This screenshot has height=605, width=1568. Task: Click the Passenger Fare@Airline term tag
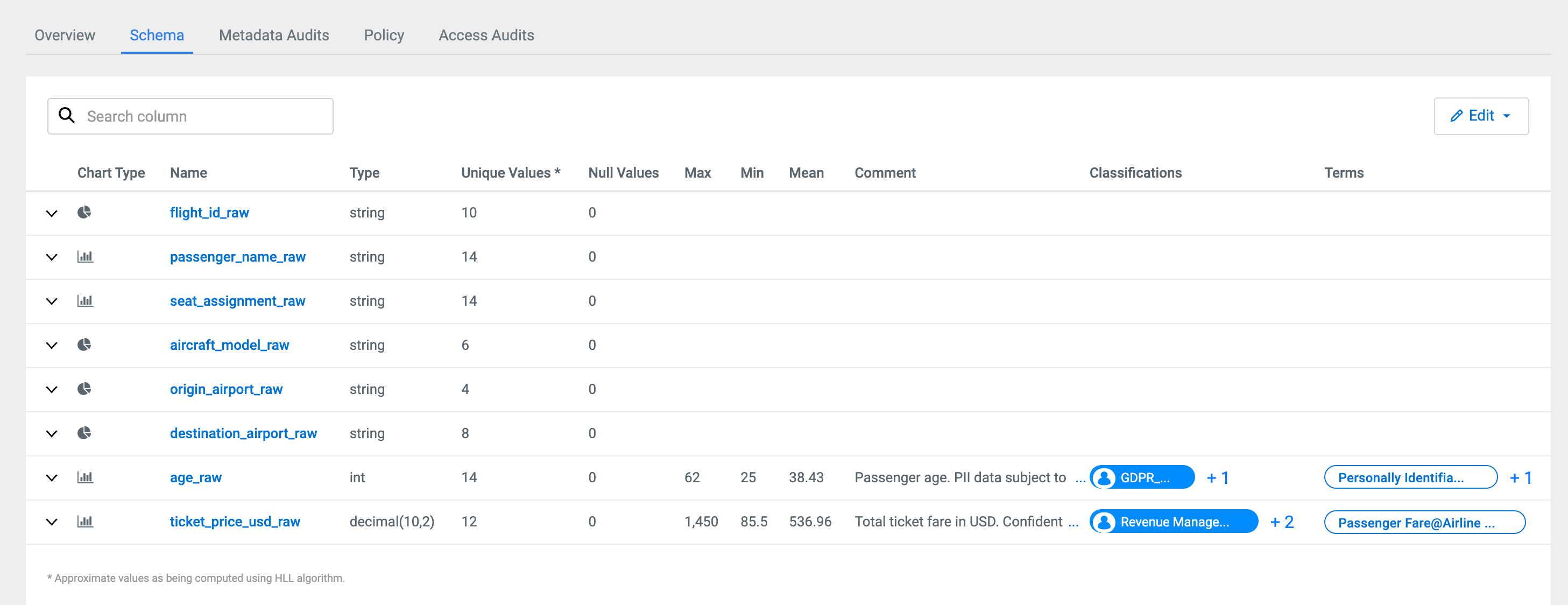coord(1423,523)
